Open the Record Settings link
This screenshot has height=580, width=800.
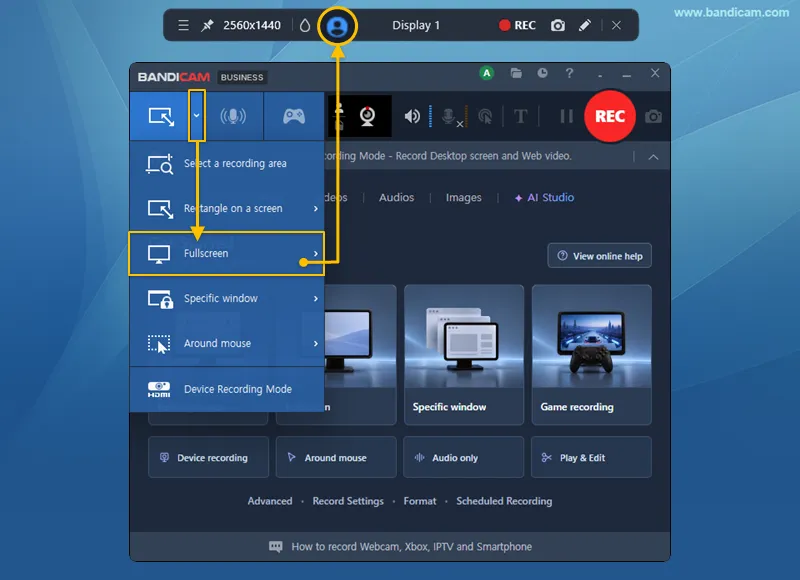348,501
